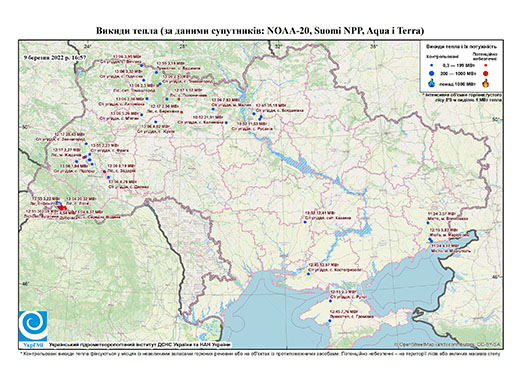Click the blue marker for 10:12 21,91 МВт
The image size is (520, 368).
click(x=226, y=123)
